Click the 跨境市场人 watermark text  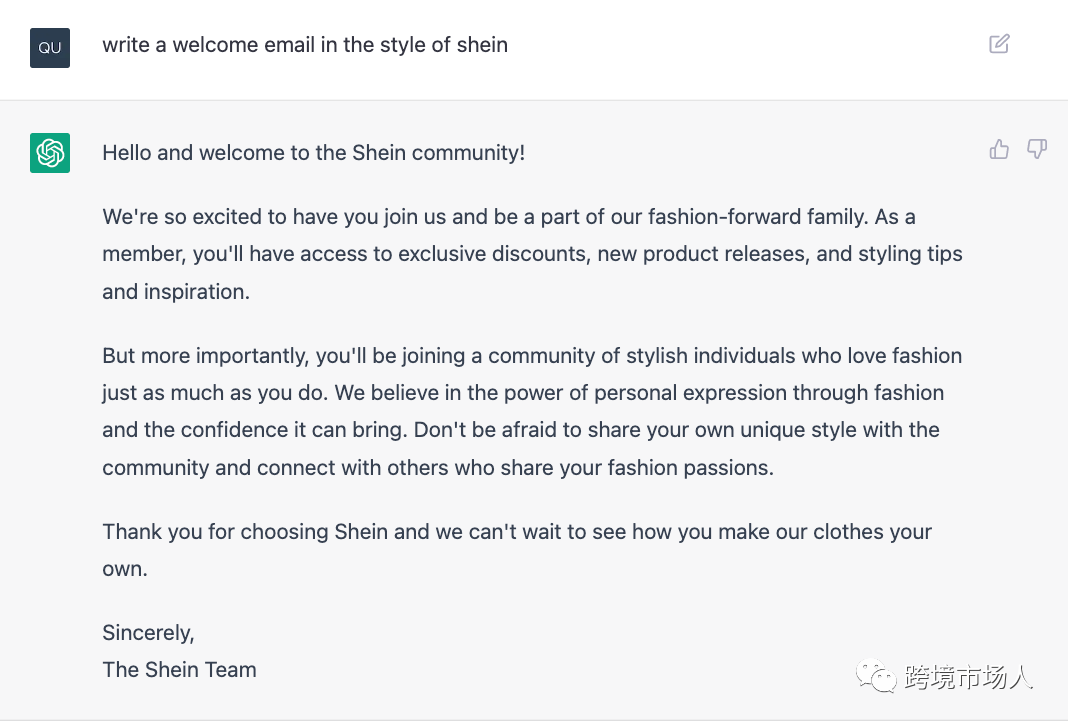[967, 679]
